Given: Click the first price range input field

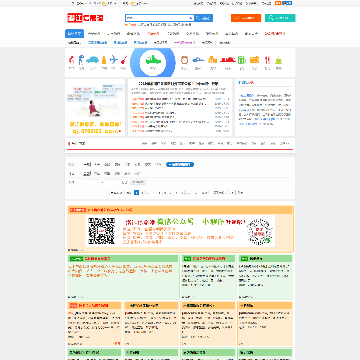Looking at the screenshot, I should pyautogui.click(x=92, y=182).
